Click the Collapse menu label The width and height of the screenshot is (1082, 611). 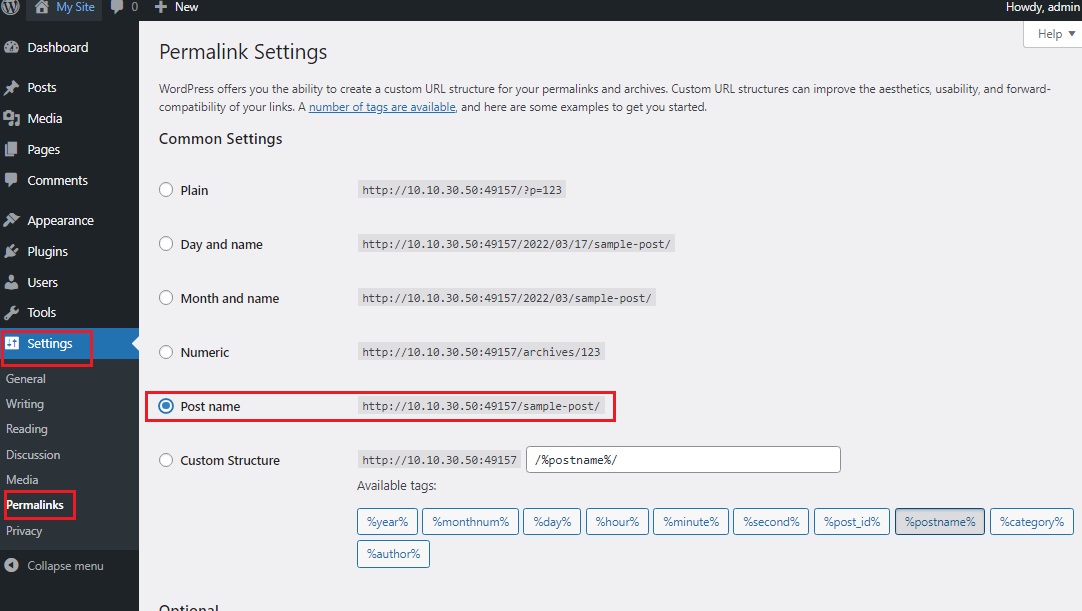[66, 565]
